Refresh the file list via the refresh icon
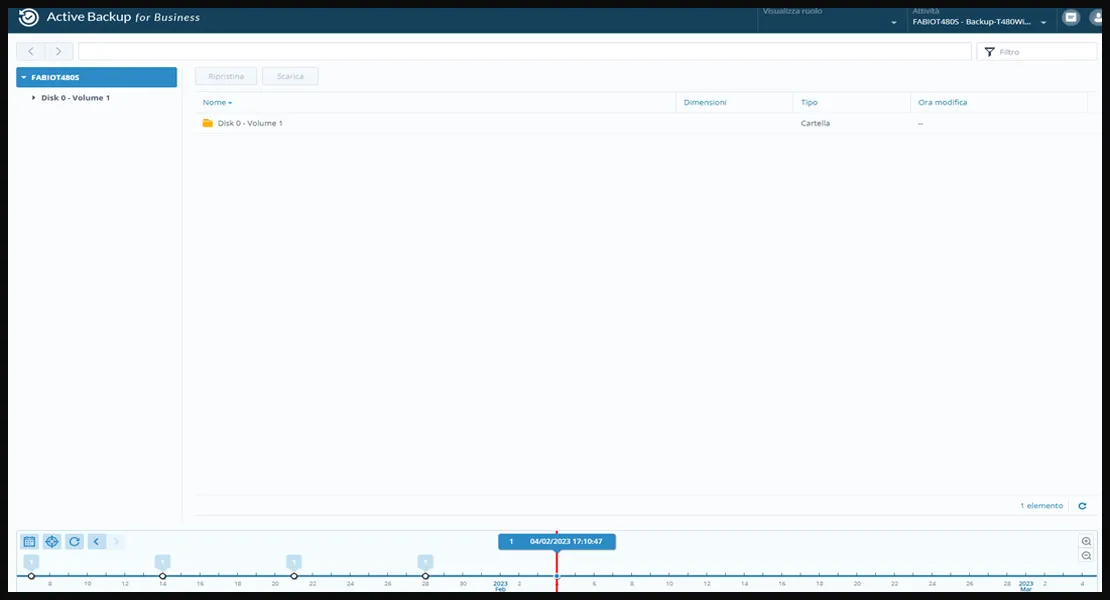Image resolution: width=1110 pixels, height=600 pixels. click(x=1081, y=505)
